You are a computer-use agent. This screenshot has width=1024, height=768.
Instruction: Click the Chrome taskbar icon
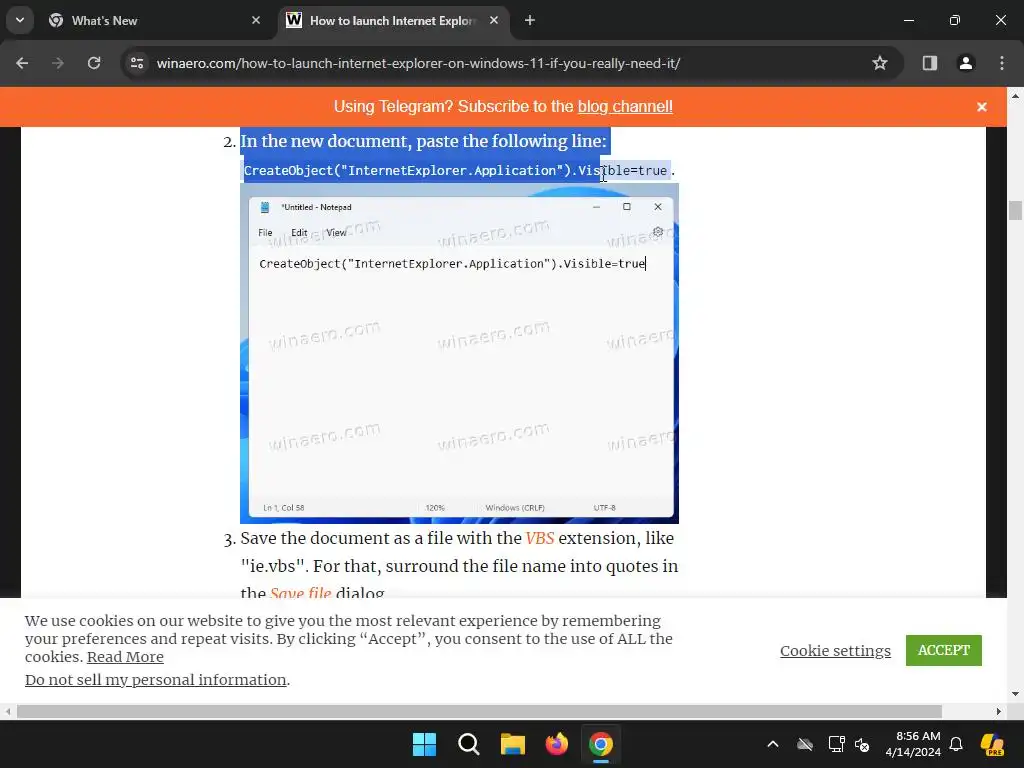point(601,744)
